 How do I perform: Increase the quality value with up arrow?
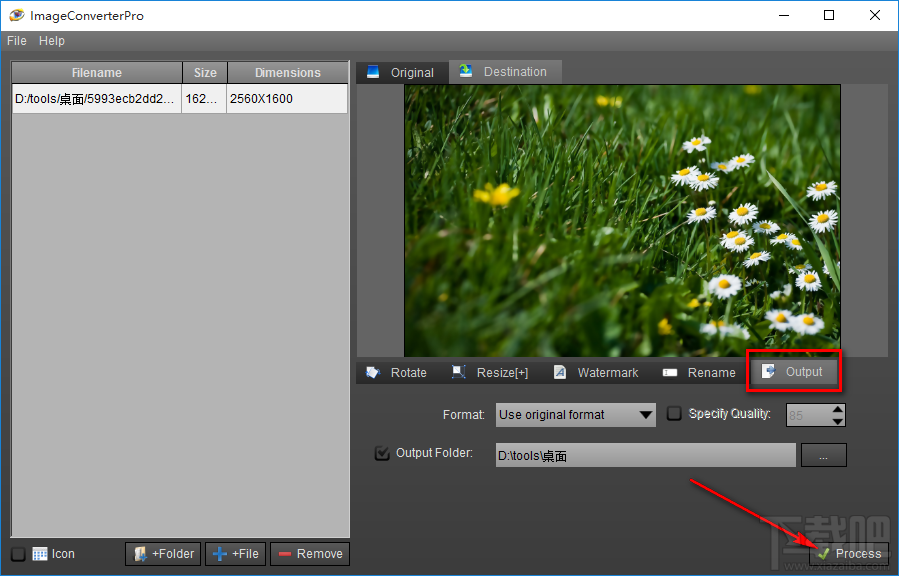pos(838,409)
